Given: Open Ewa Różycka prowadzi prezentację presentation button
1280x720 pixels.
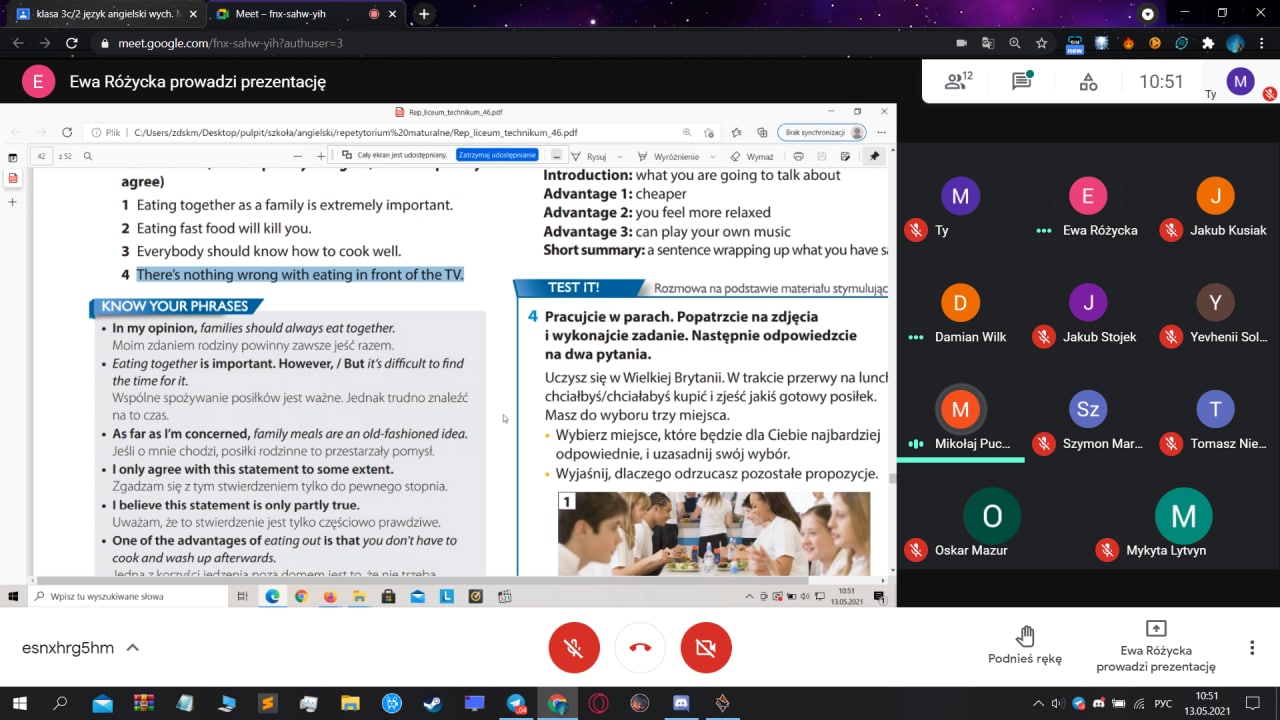Looking at the screenshot, I should (1156, 646).
